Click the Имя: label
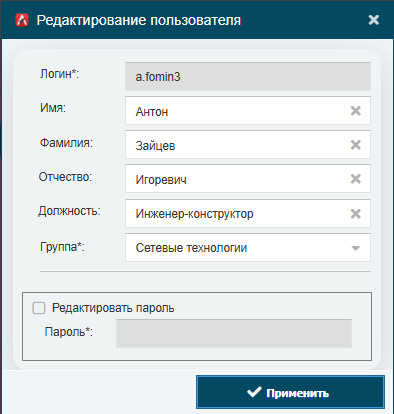394x414 pixels. pos(53,108)
